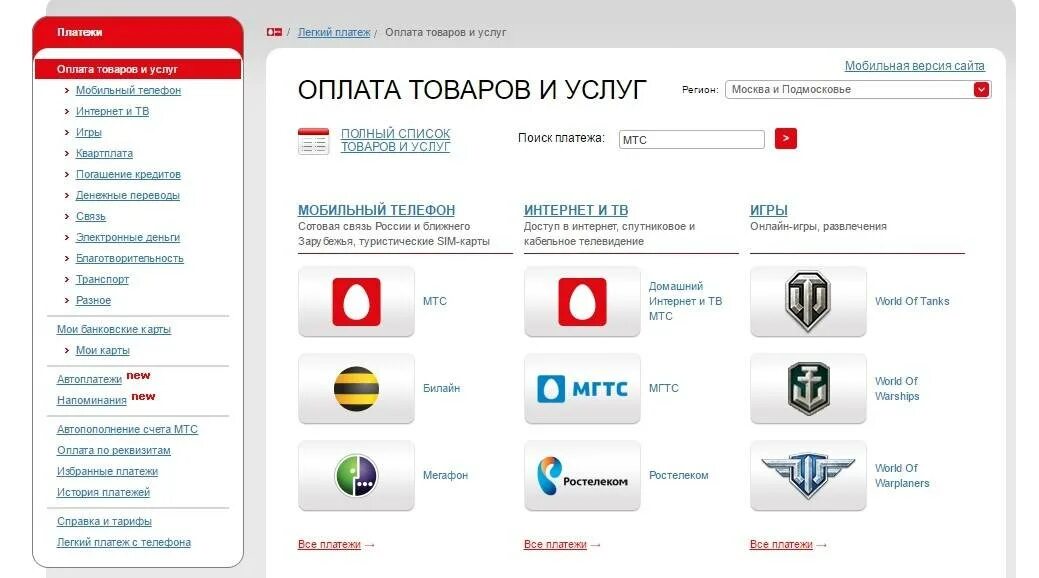
Task: Click the МГТС text label
Action: pos(663,388)
